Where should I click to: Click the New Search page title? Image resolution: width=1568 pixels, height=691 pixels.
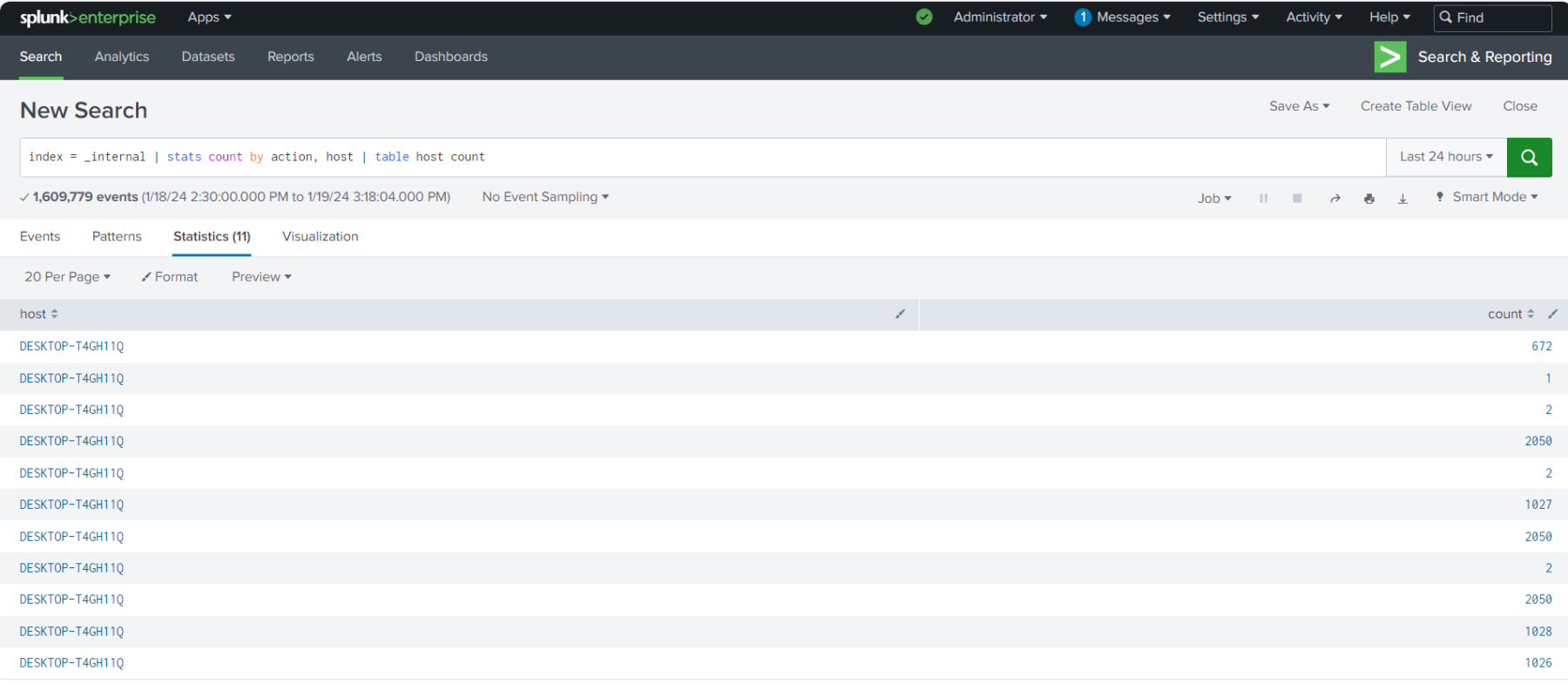point(84,111)
